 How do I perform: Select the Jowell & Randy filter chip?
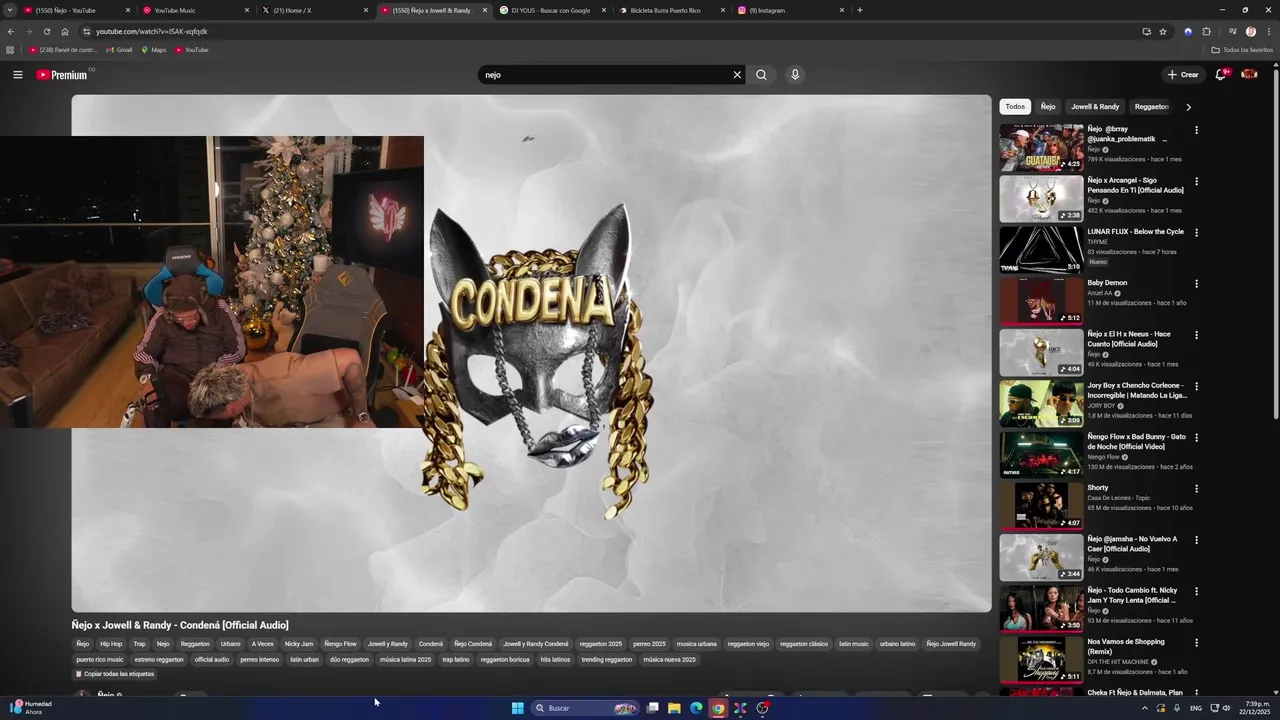(x=1095, y=107)
